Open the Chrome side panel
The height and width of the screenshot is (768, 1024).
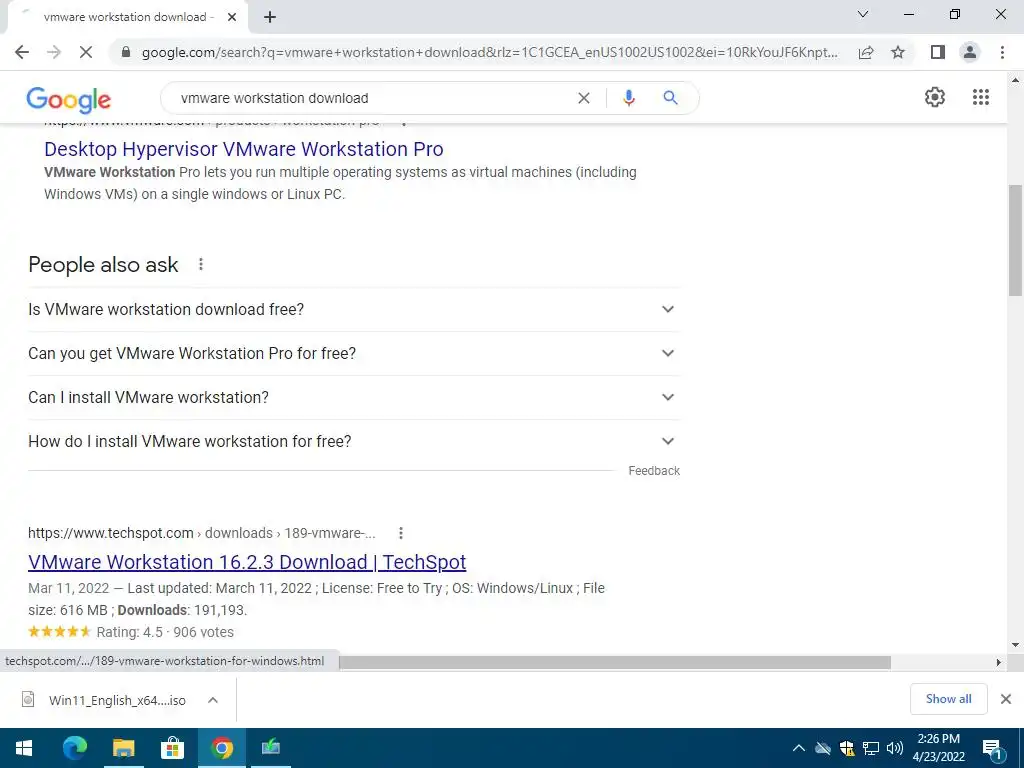[x=938, y=52]
